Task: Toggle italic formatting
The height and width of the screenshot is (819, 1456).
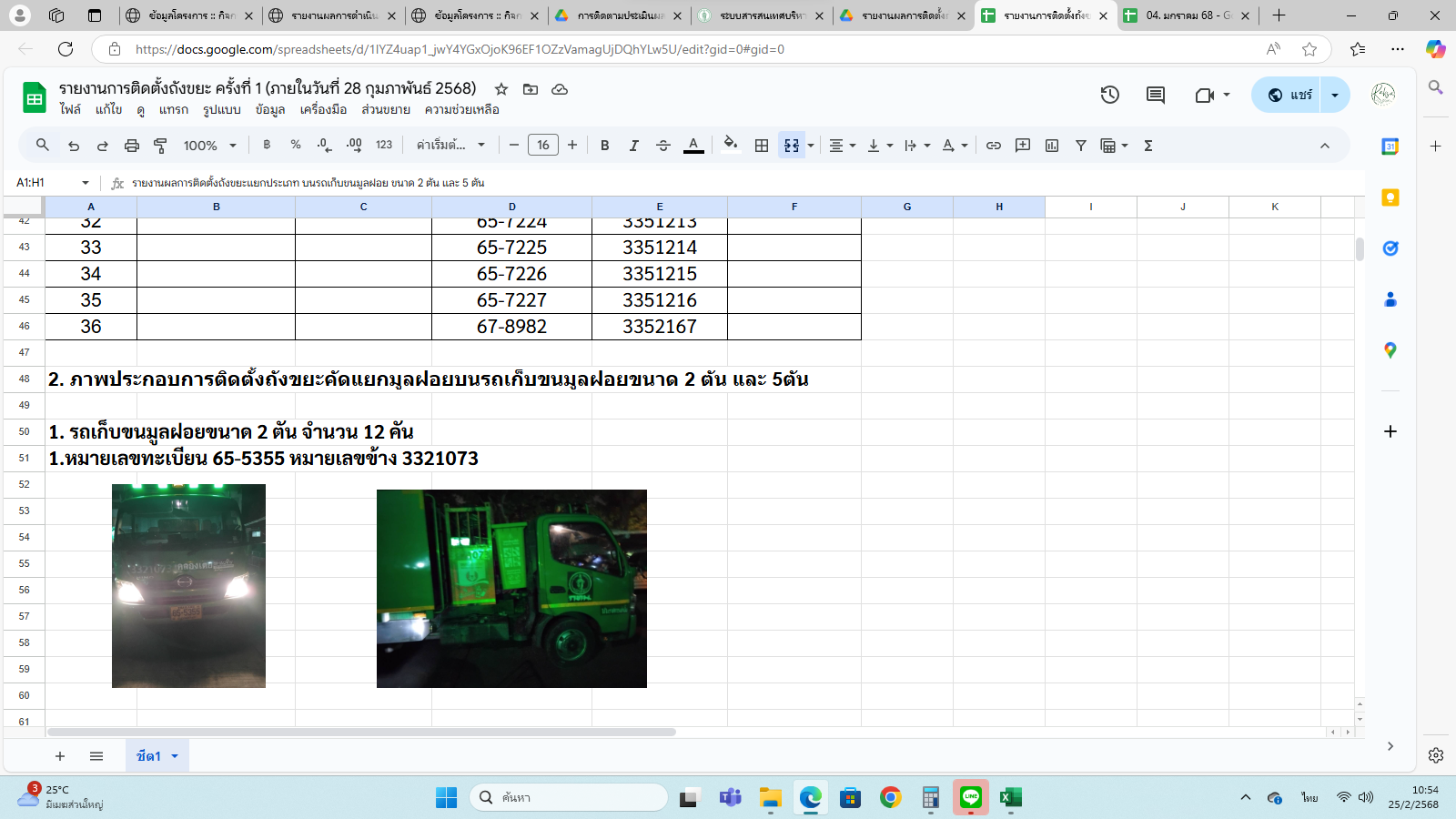Action: click(x=634, y=146)
